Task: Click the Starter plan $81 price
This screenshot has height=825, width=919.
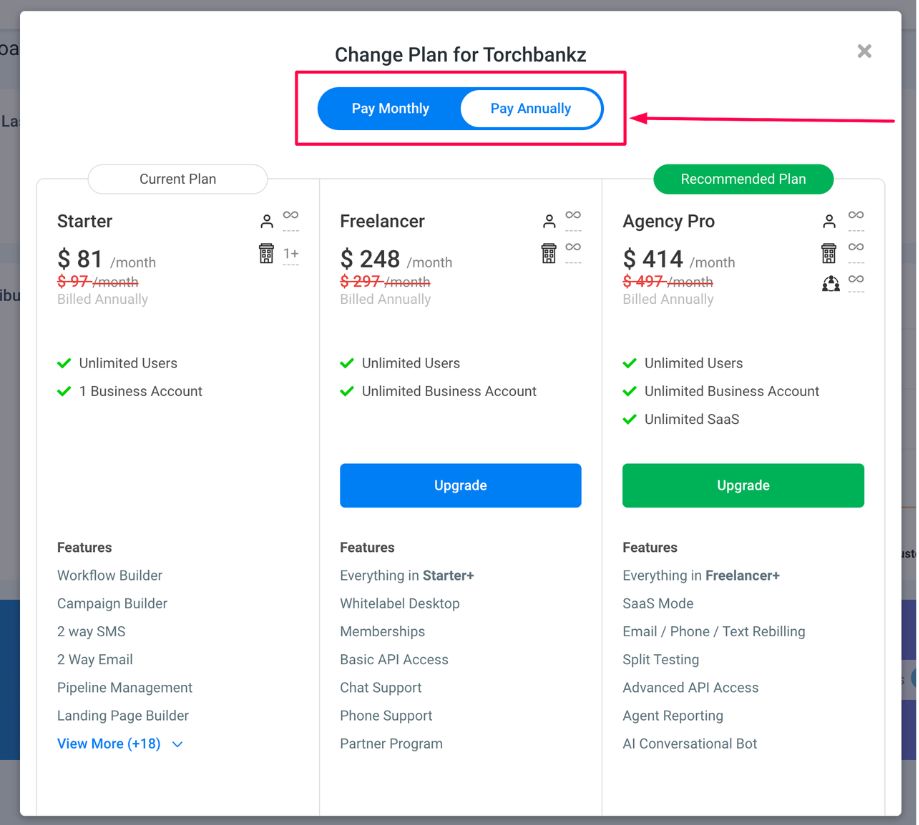Action: click(81, 259)
